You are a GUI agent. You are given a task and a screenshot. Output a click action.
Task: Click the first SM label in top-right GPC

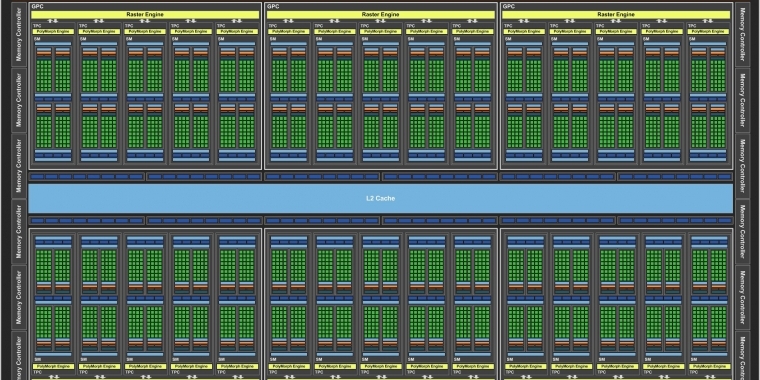[x=508, y=39]
